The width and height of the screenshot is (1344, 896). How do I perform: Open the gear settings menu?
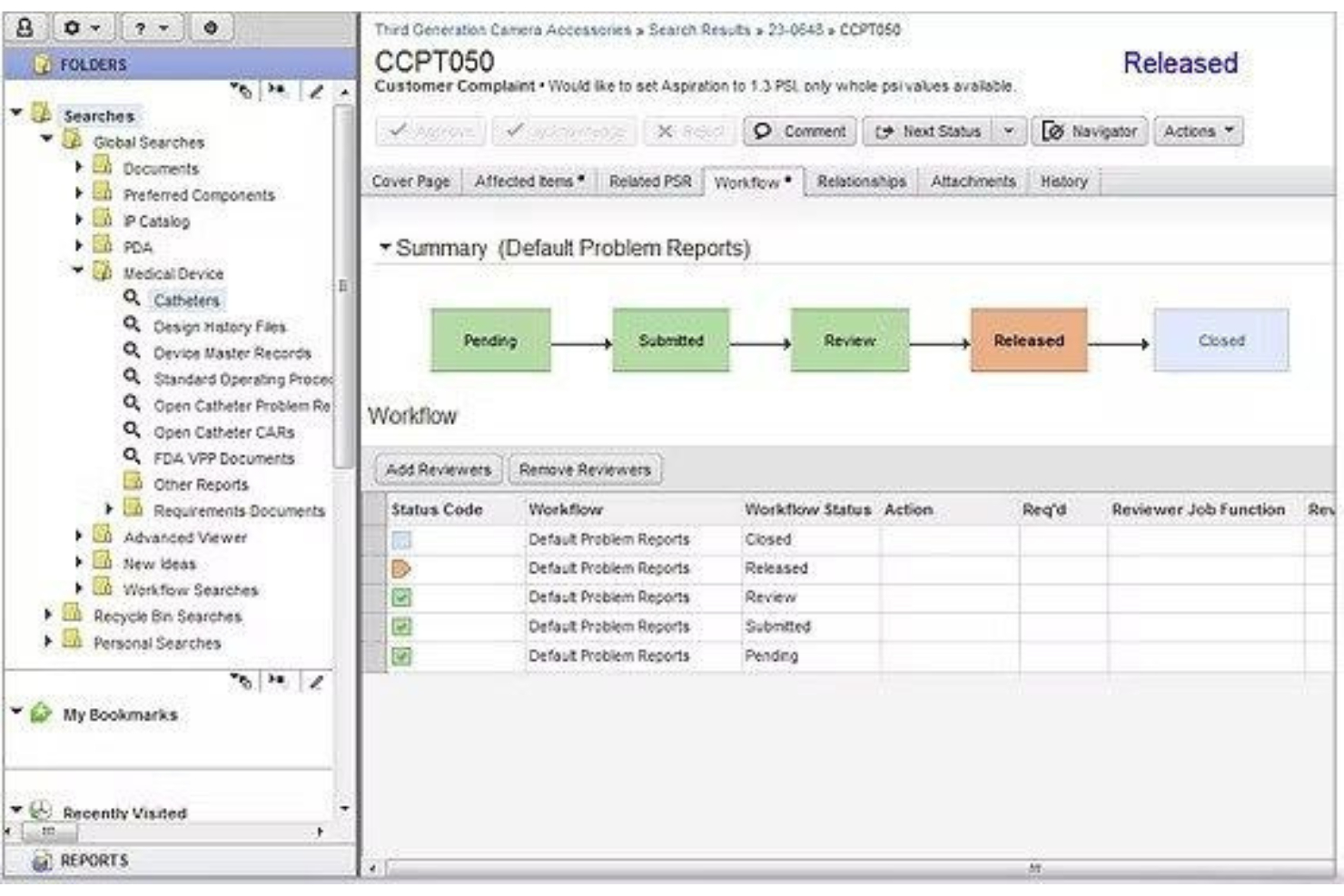click(81, 27)
